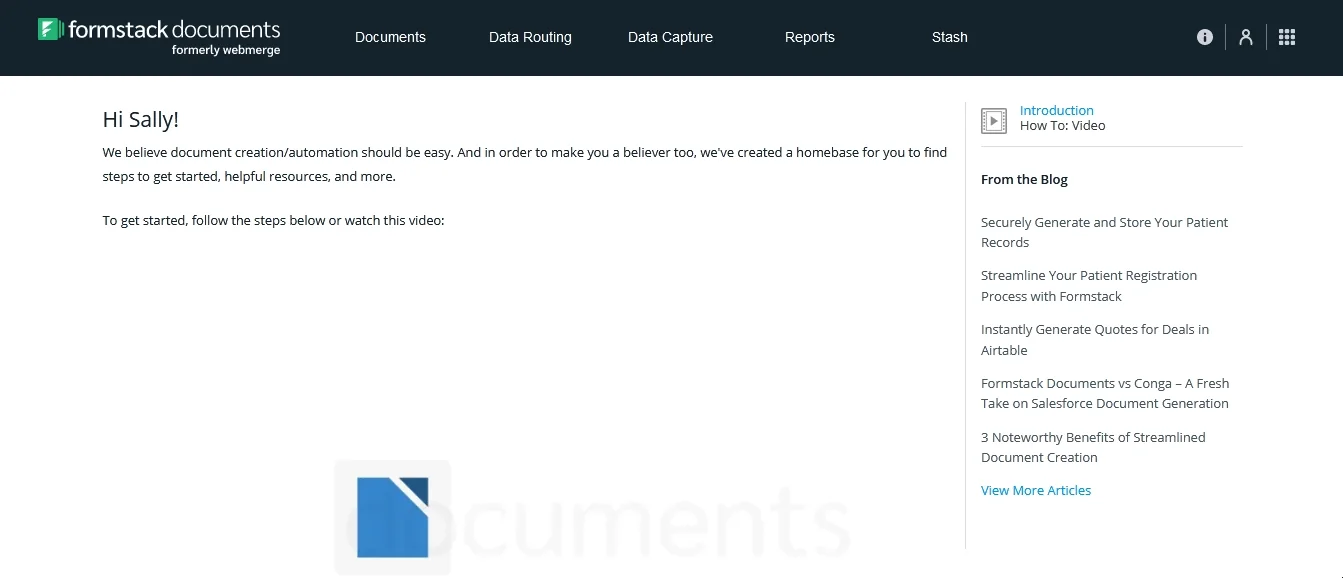Open Instantly Generate Quotes for Deals article
Screen dimensions: 1343x578
1095,340
